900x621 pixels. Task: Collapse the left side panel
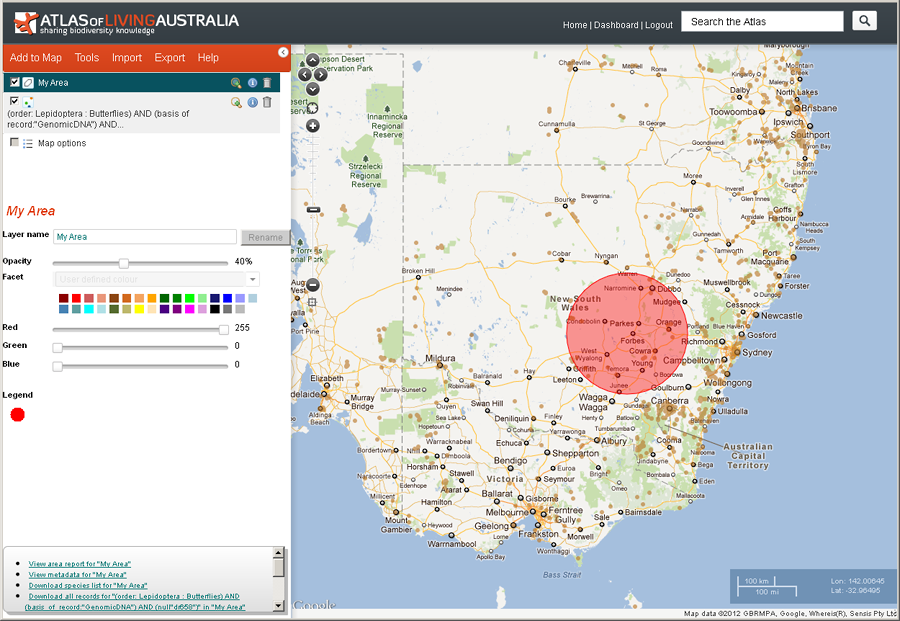click(x=283, y=52)
